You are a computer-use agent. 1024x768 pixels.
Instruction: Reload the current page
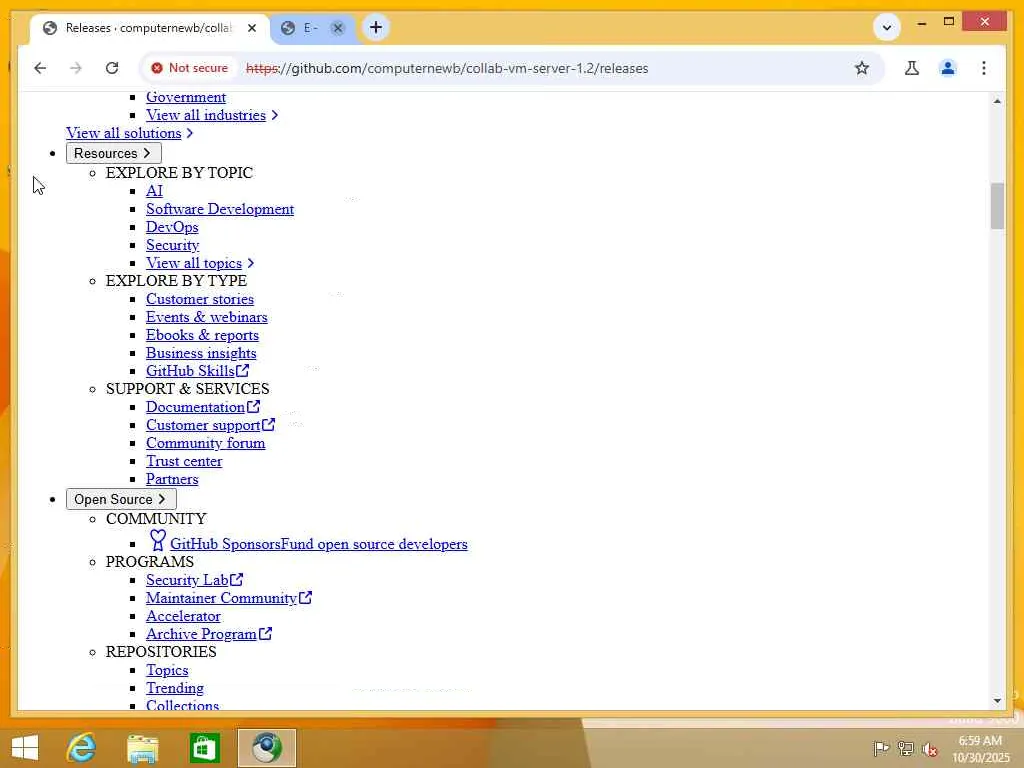(x=112, y=68)
